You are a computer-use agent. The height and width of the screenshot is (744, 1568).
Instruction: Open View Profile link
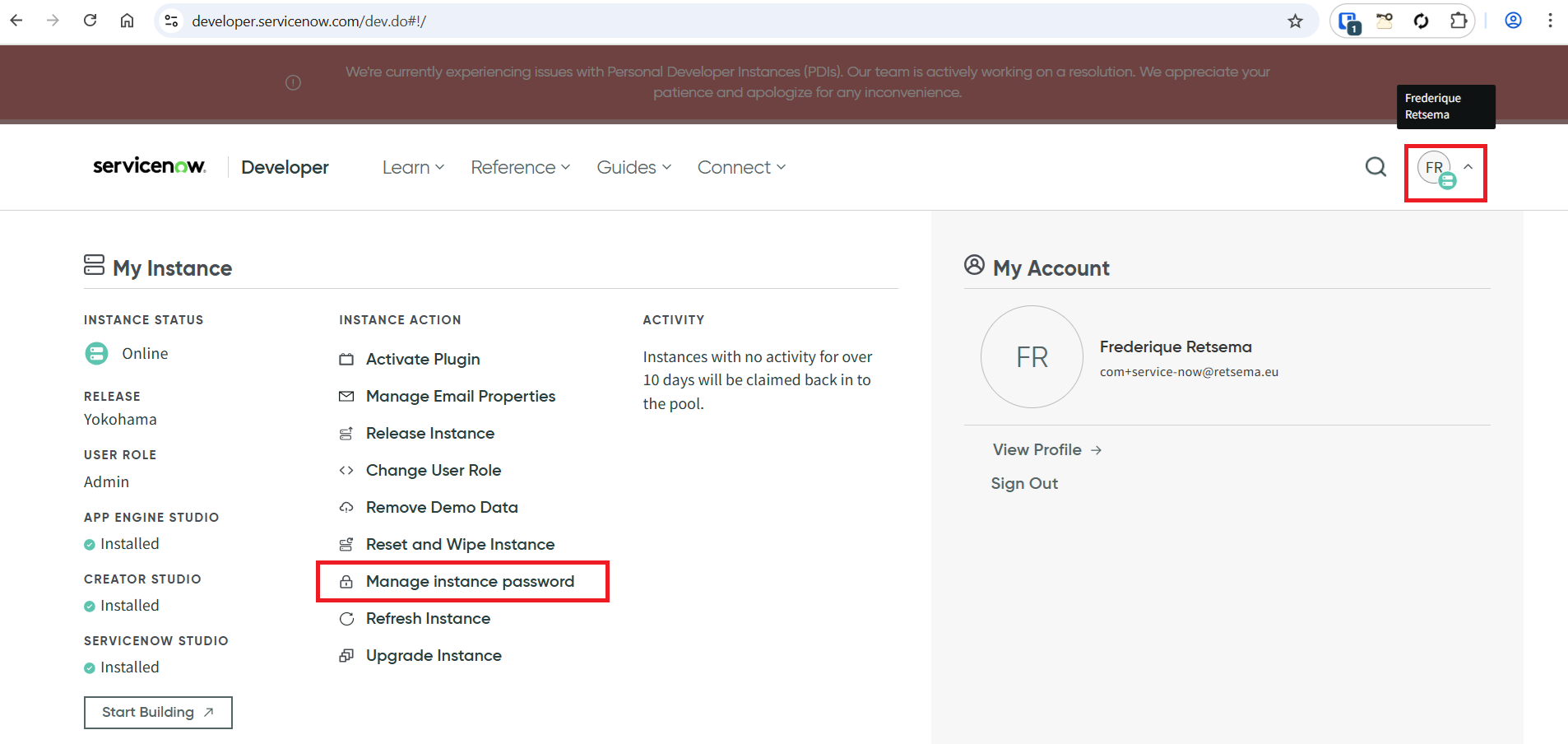[x=1046, y=450]
